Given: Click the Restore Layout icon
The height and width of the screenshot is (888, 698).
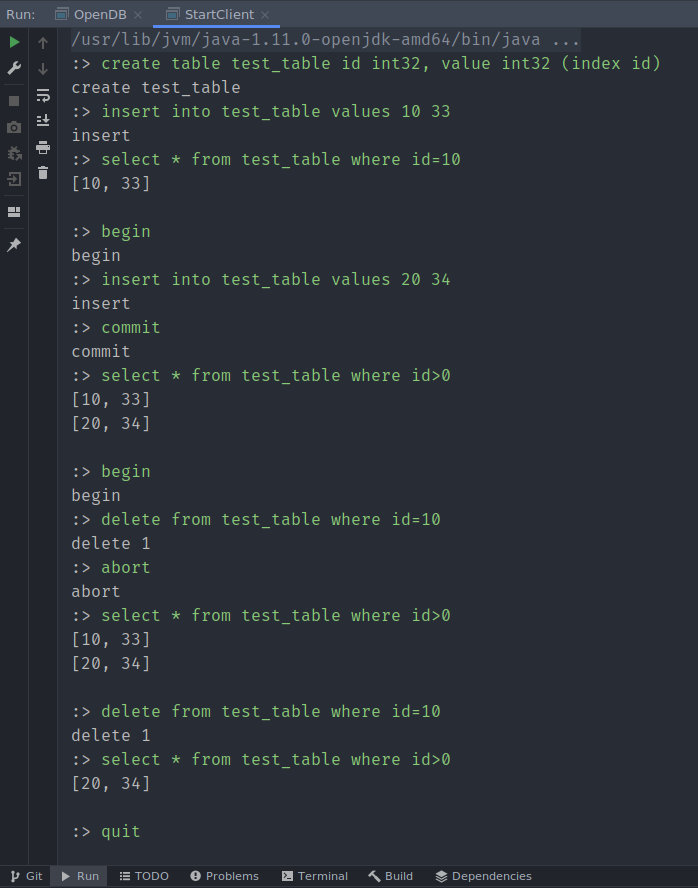Looking at the screenshot, I should [x=14, y=212].
